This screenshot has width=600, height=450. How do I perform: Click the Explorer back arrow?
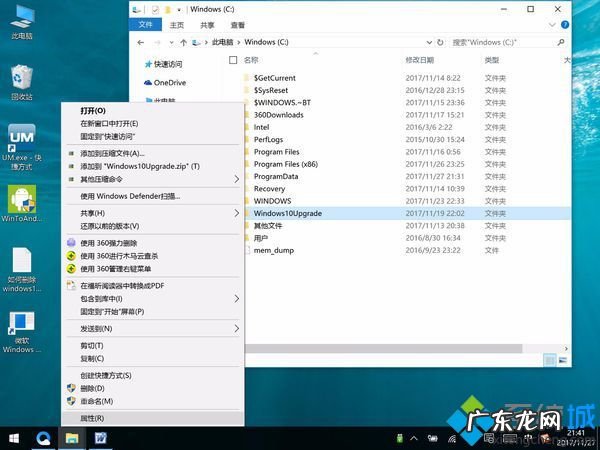click(141, 42)
